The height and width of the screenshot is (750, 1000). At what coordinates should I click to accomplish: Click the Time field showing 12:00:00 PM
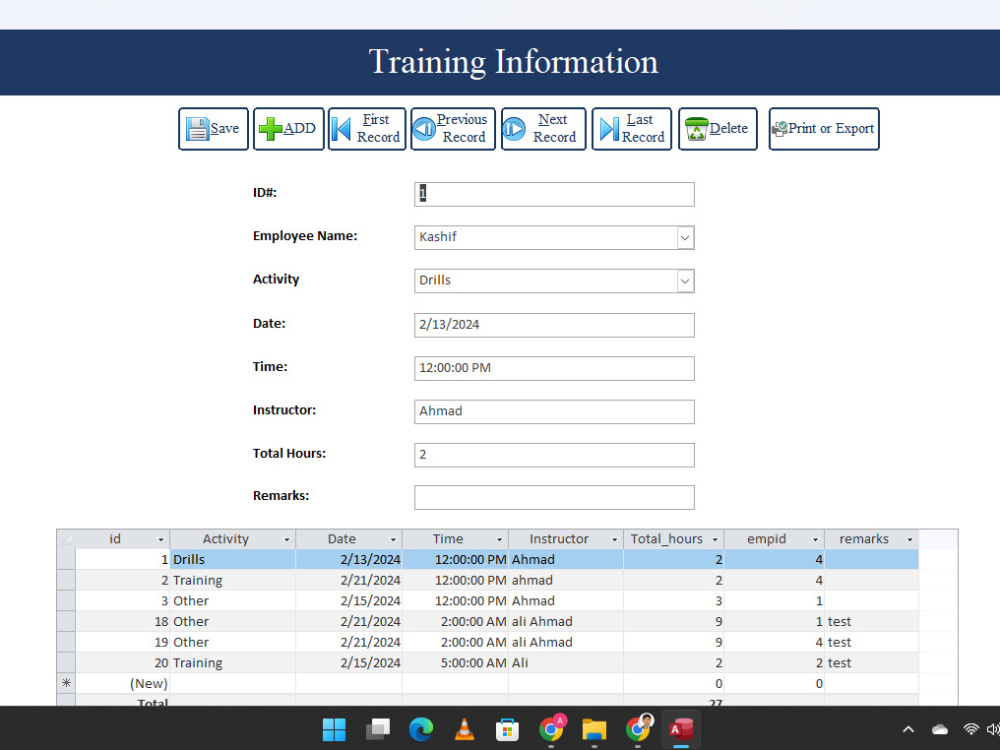pos(554,368)
